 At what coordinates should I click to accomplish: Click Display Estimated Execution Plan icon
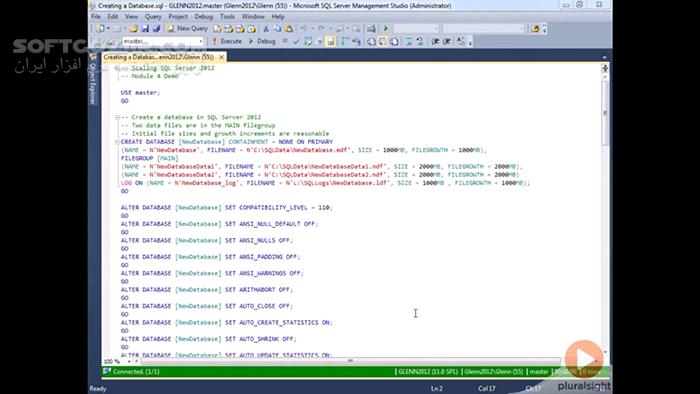pyautogui.click(x=308, y=41)
